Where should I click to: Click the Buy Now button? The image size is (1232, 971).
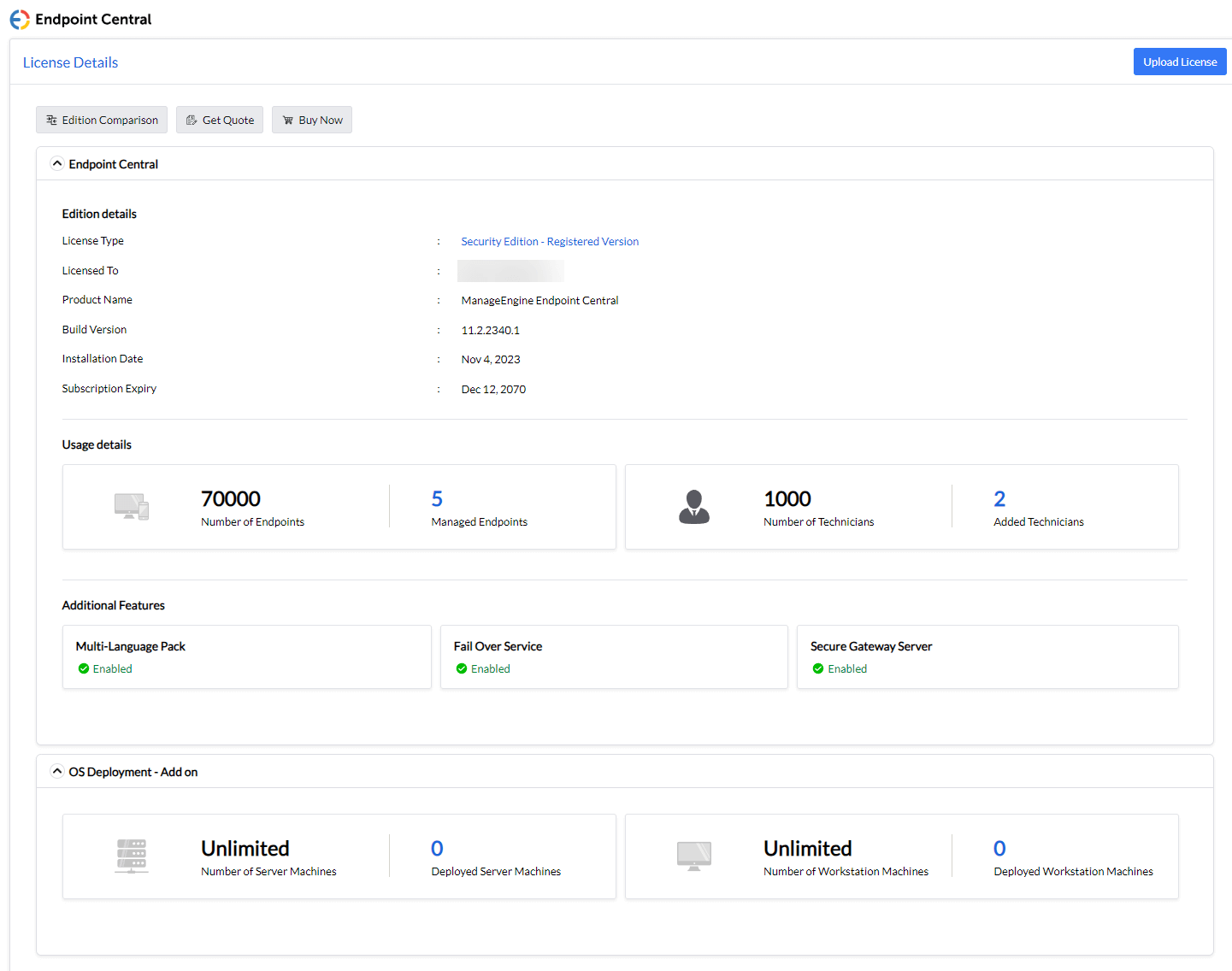click(312, 120)
